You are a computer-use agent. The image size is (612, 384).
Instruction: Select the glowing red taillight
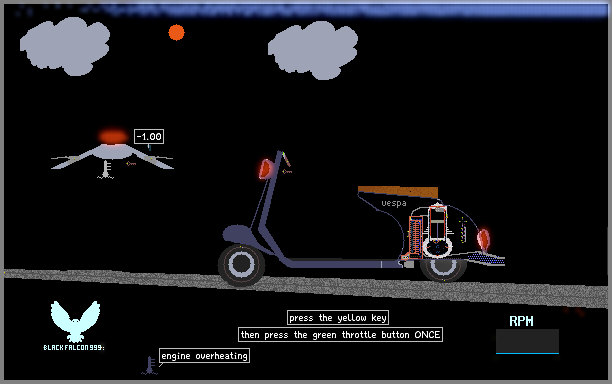click(x=484, y=239)
